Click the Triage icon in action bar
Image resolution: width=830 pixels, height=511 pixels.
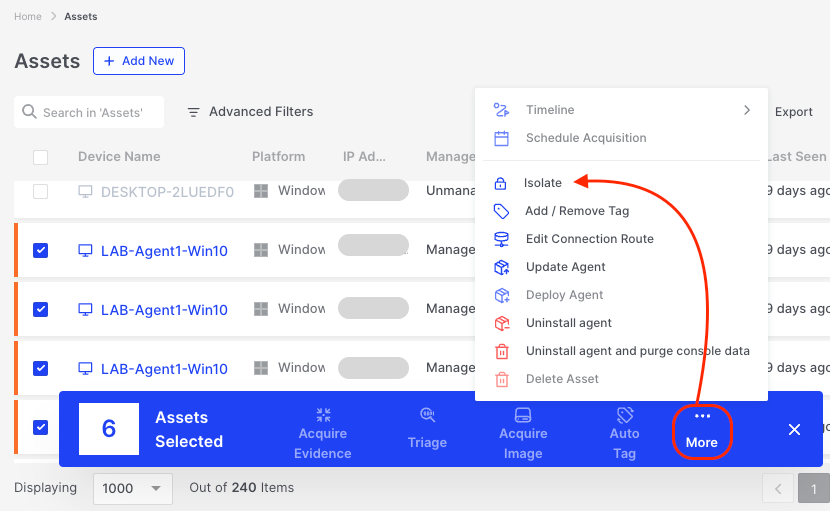pyautogui.click(x=427, y=414)
